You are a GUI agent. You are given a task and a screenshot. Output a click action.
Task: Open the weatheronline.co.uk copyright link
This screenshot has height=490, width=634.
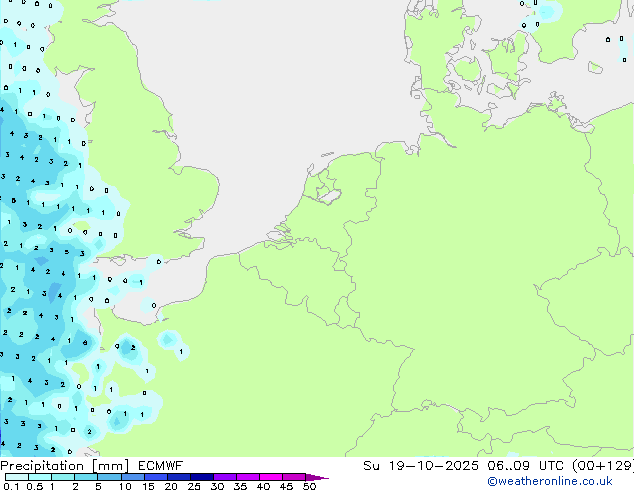tap(550, 481)
